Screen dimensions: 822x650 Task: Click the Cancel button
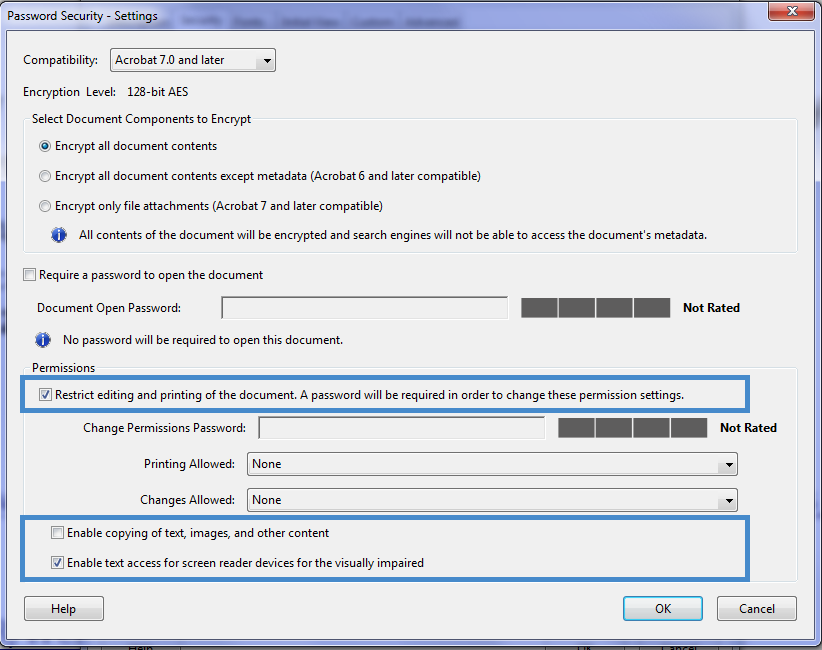[756, 609]
